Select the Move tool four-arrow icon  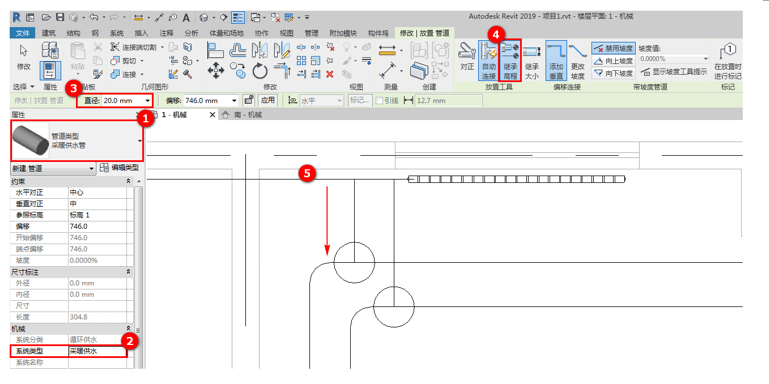click(x=216, y=71)
